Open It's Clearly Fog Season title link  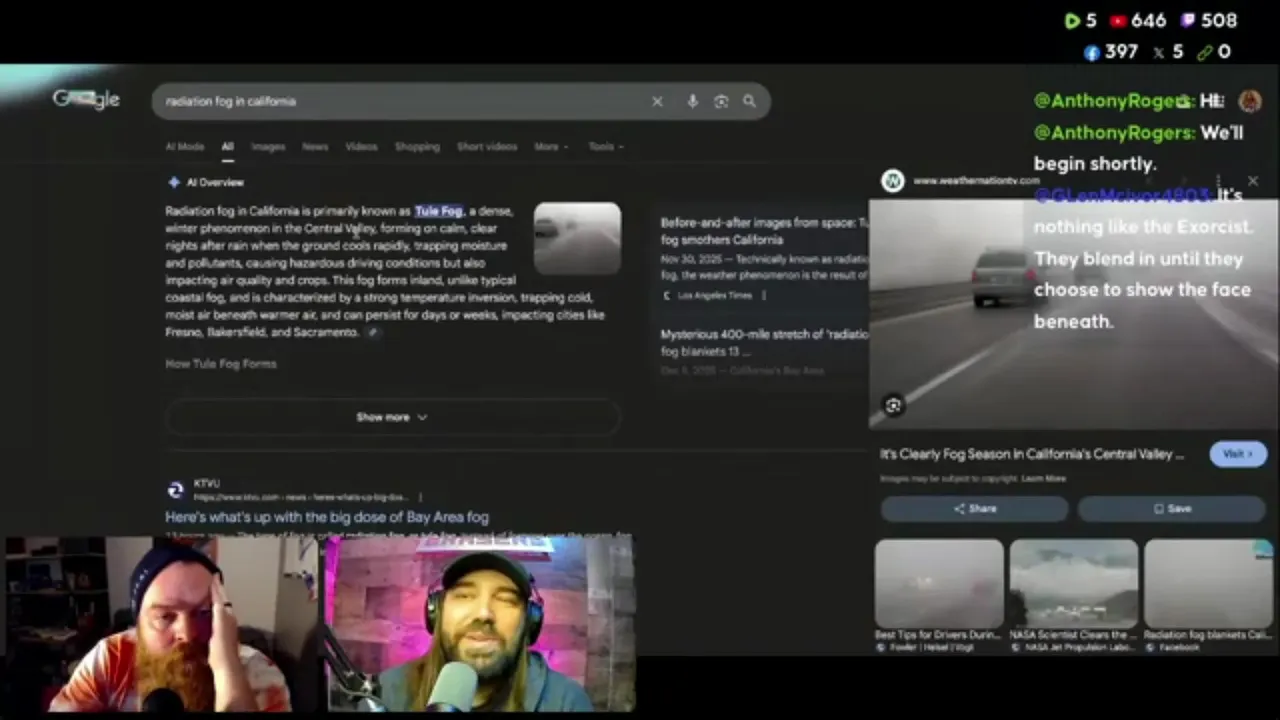pos(1031,454)
